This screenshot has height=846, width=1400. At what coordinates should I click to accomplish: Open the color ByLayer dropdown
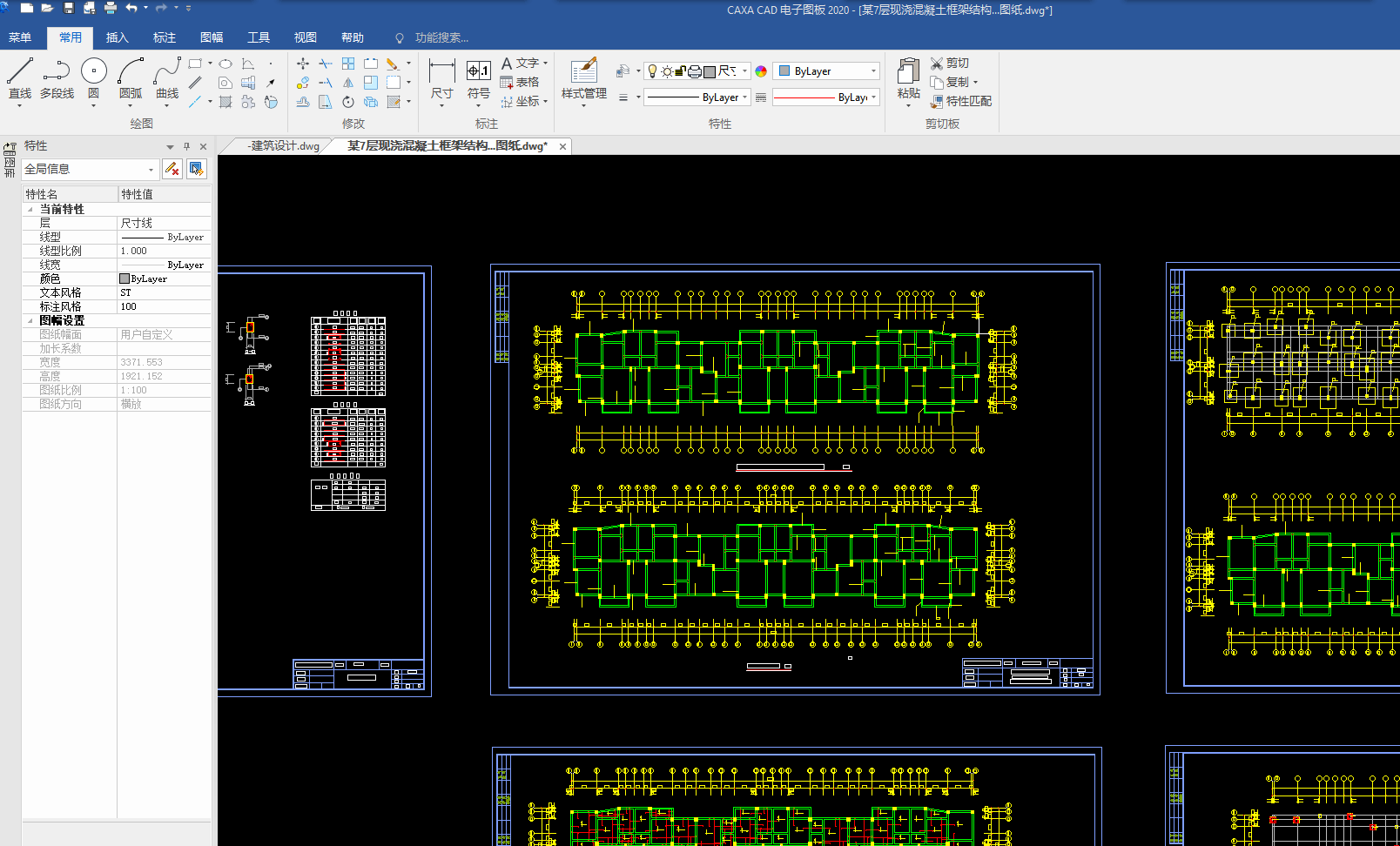click(826, 71)
